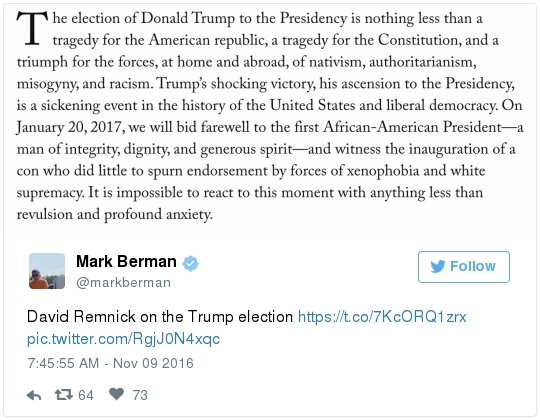Open Mark Berman's profile avatar
540x420 pixels.
click(47, 271)
